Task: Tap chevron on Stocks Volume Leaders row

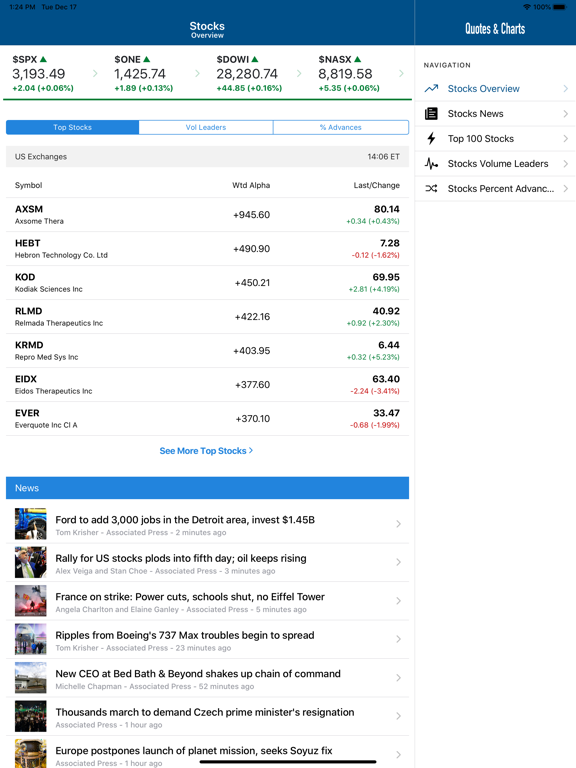Action: click(566, 164)
